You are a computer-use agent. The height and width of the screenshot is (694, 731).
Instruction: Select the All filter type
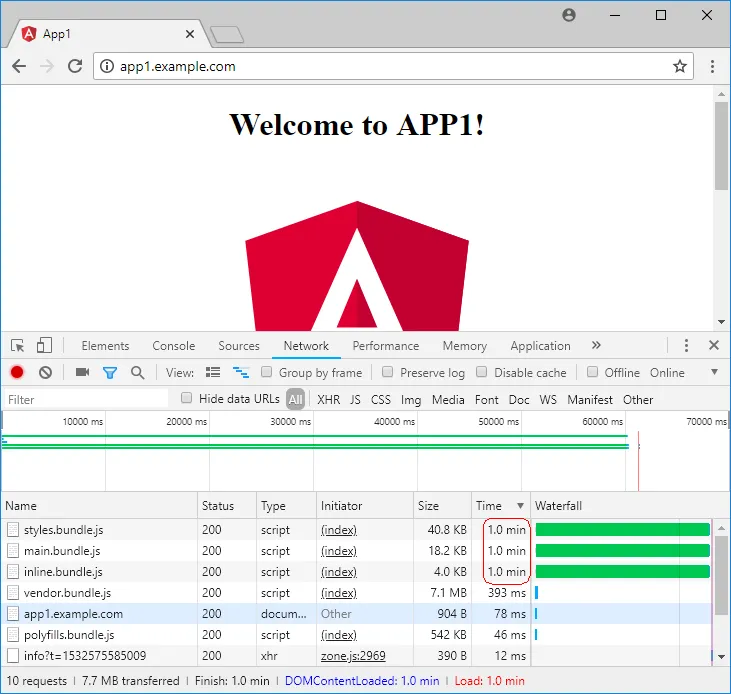(296, 399)
